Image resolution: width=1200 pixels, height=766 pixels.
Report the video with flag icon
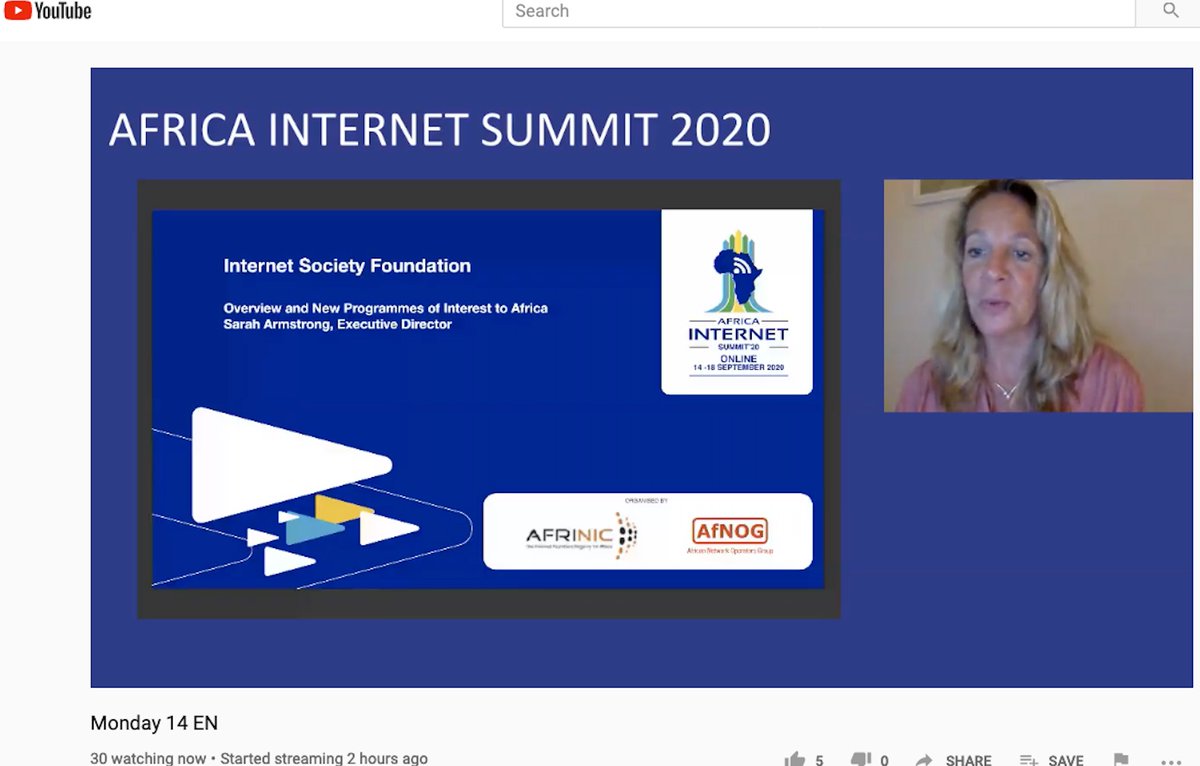1121,760
